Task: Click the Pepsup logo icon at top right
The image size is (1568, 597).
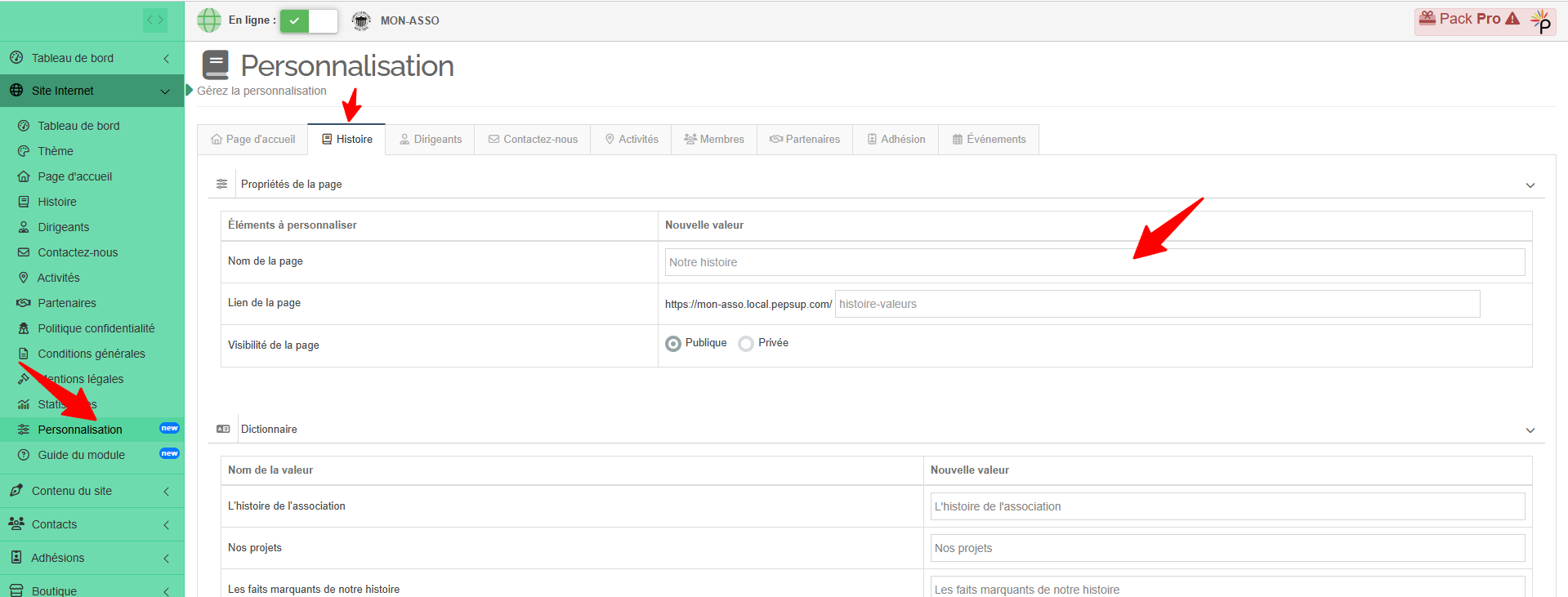Action: pyautogui.click(x=1540, y=21)
